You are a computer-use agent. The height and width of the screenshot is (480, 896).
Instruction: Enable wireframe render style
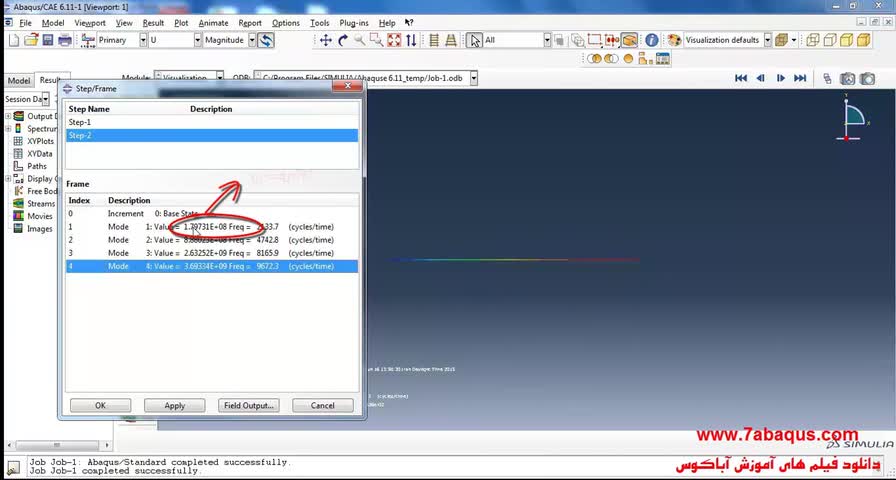(x=813, y=40)
